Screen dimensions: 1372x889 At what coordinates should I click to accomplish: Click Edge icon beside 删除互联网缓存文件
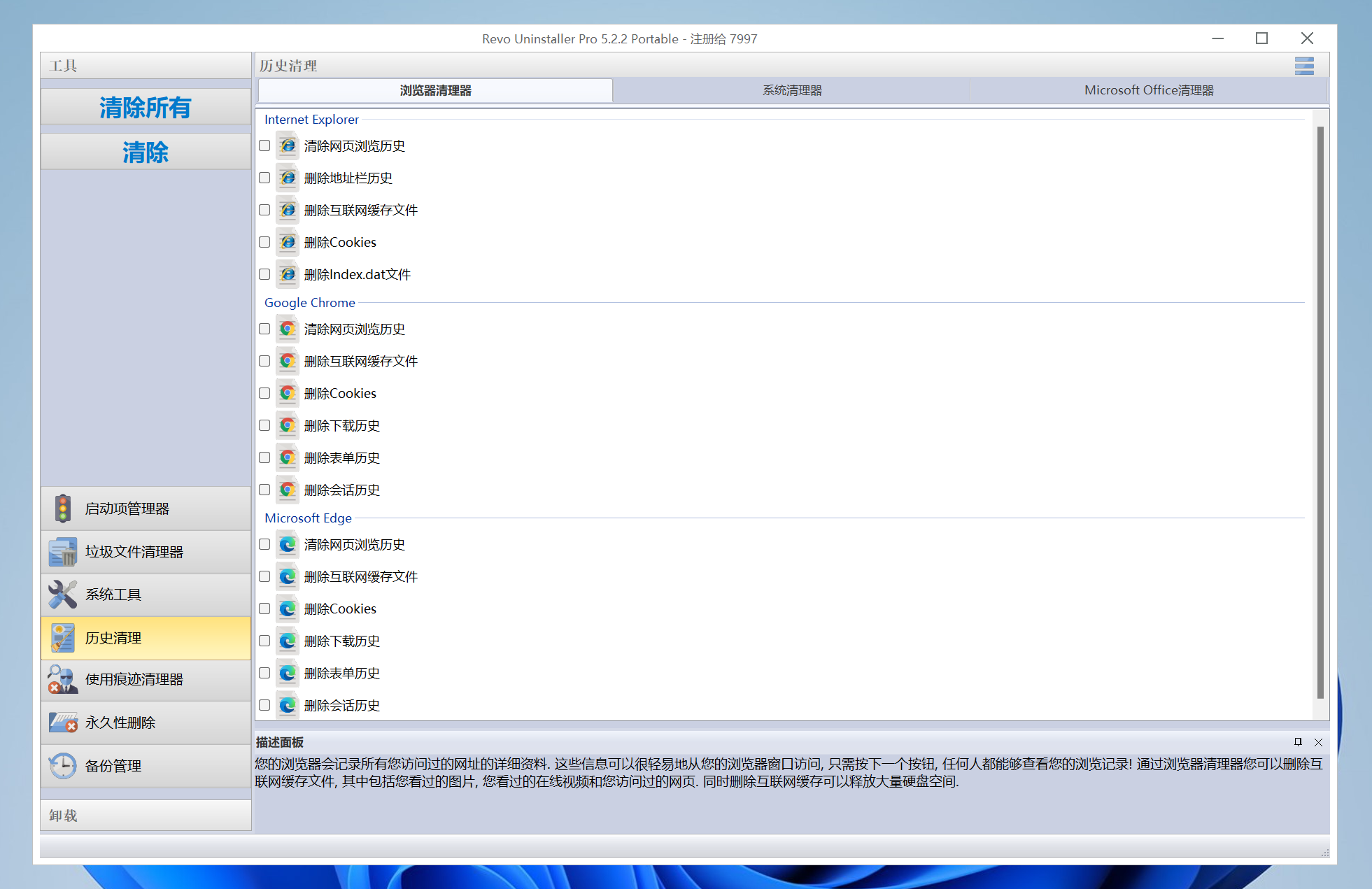(288, 576)
